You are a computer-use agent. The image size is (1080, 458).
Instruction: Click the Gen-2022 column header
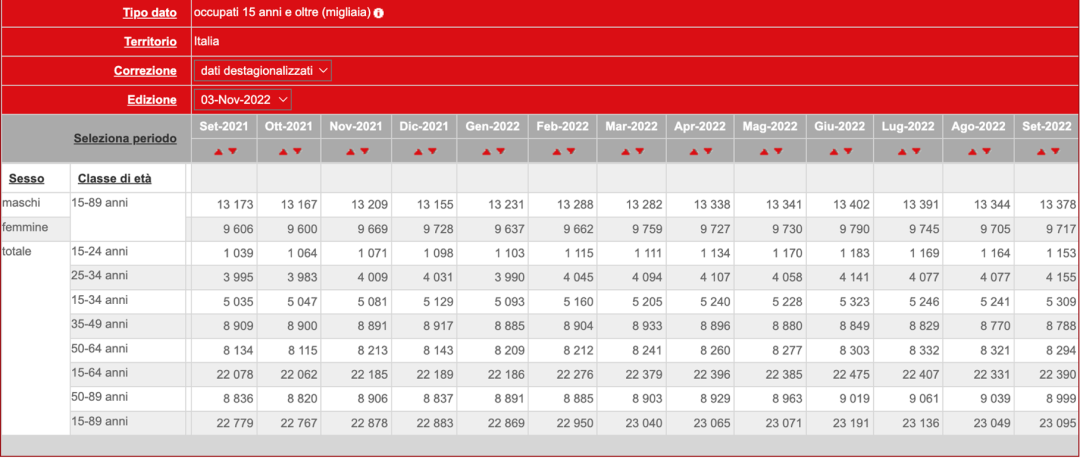click(493, 127)
